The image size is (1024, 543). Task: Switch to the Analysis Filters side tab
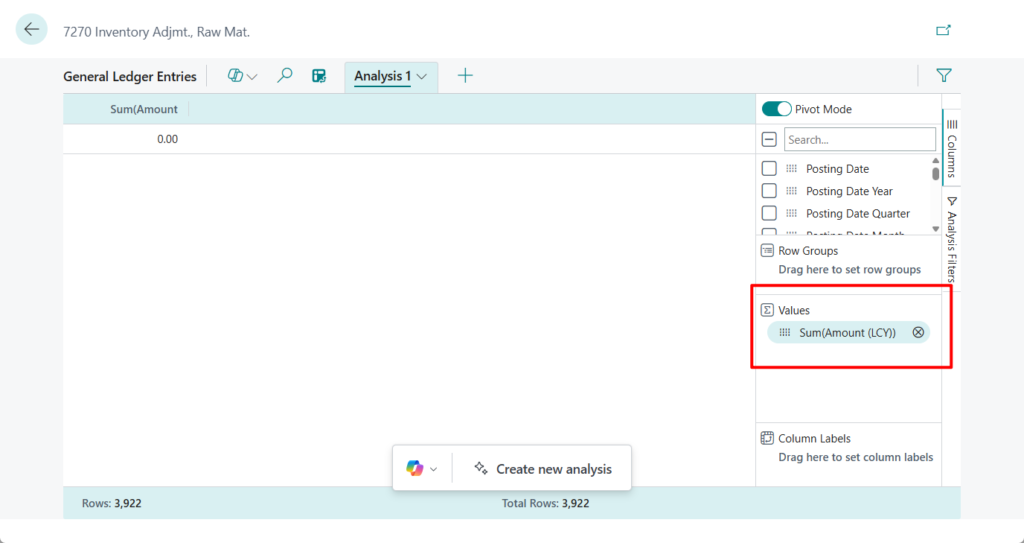click(x=951, y=238)
